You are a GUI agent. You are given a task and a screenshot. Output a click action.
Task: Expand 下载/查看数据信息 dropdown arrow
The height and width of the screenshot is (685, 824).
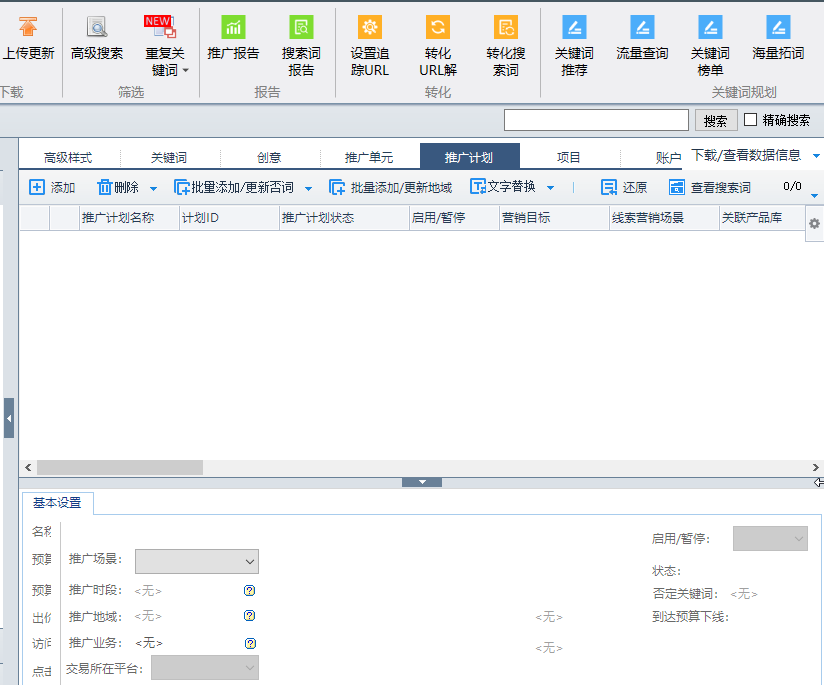[x=816, y=156]
